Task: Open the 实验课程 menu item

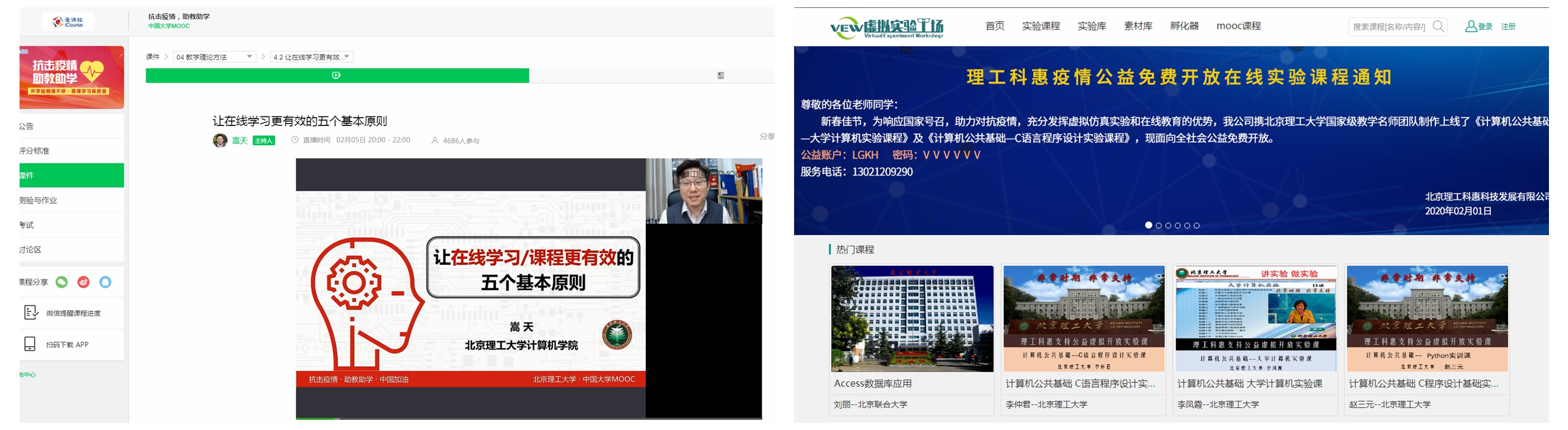Action: (1041, 26)
